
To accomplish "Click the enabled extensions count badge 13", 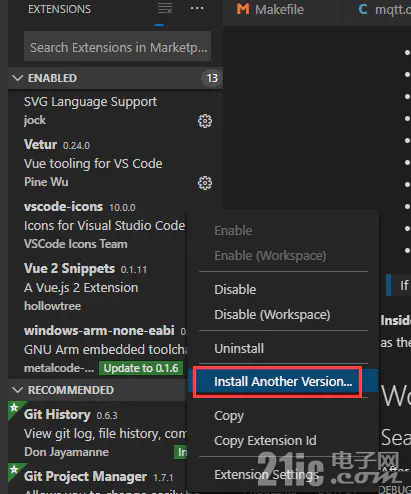I will click(x=212, y=78).
